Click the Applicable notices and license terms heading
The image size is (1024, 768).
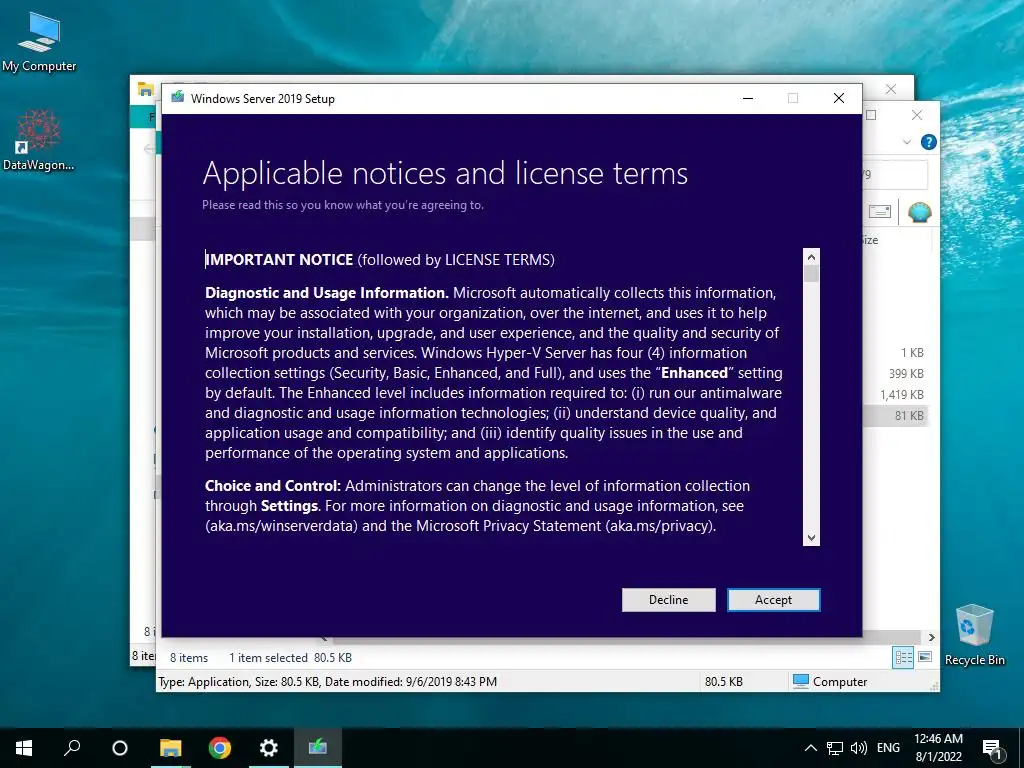point(445,174)
